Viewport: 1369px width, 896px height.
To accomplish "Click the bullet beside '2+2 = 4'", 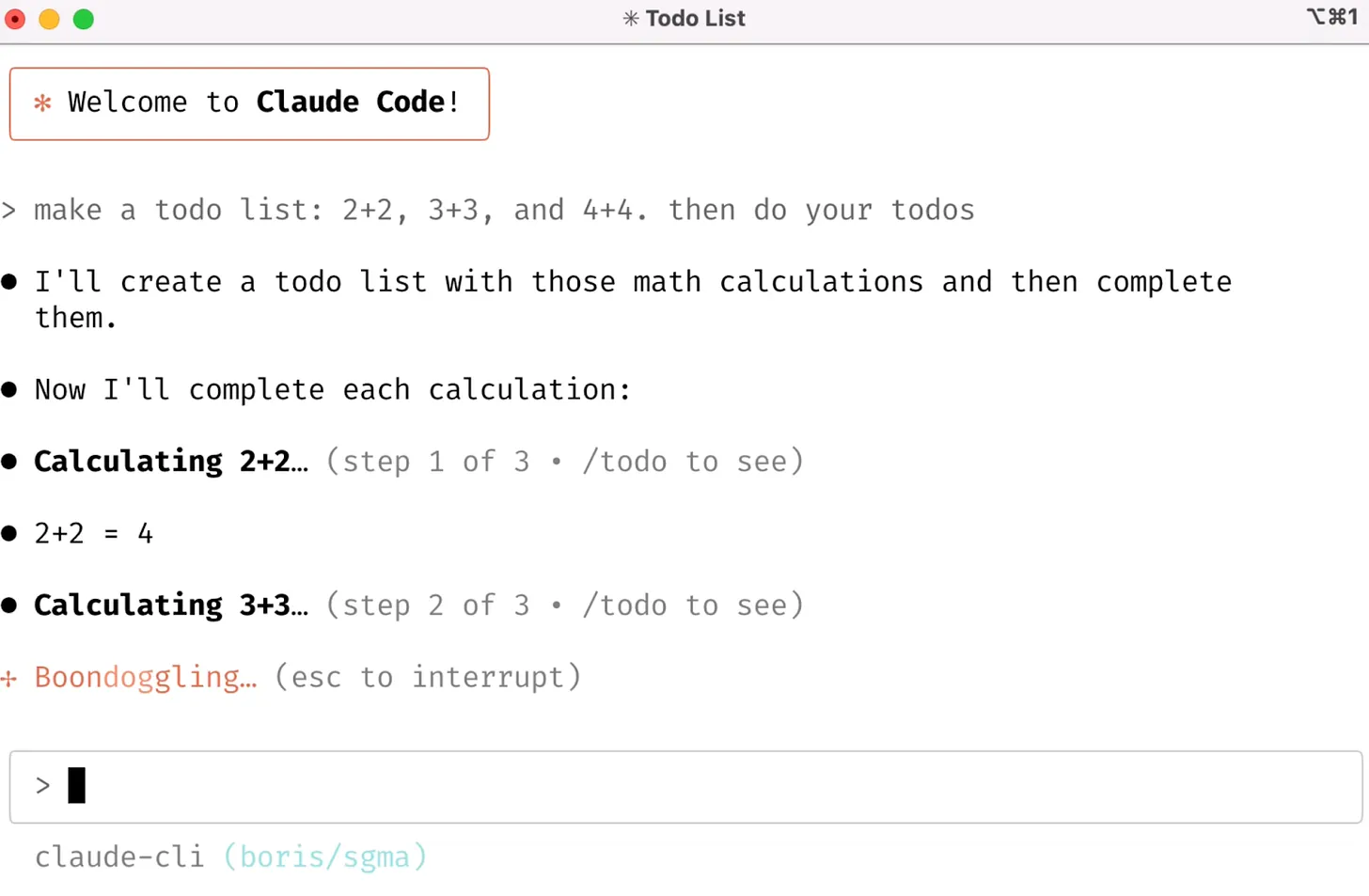I will click(x=9, y=533).
